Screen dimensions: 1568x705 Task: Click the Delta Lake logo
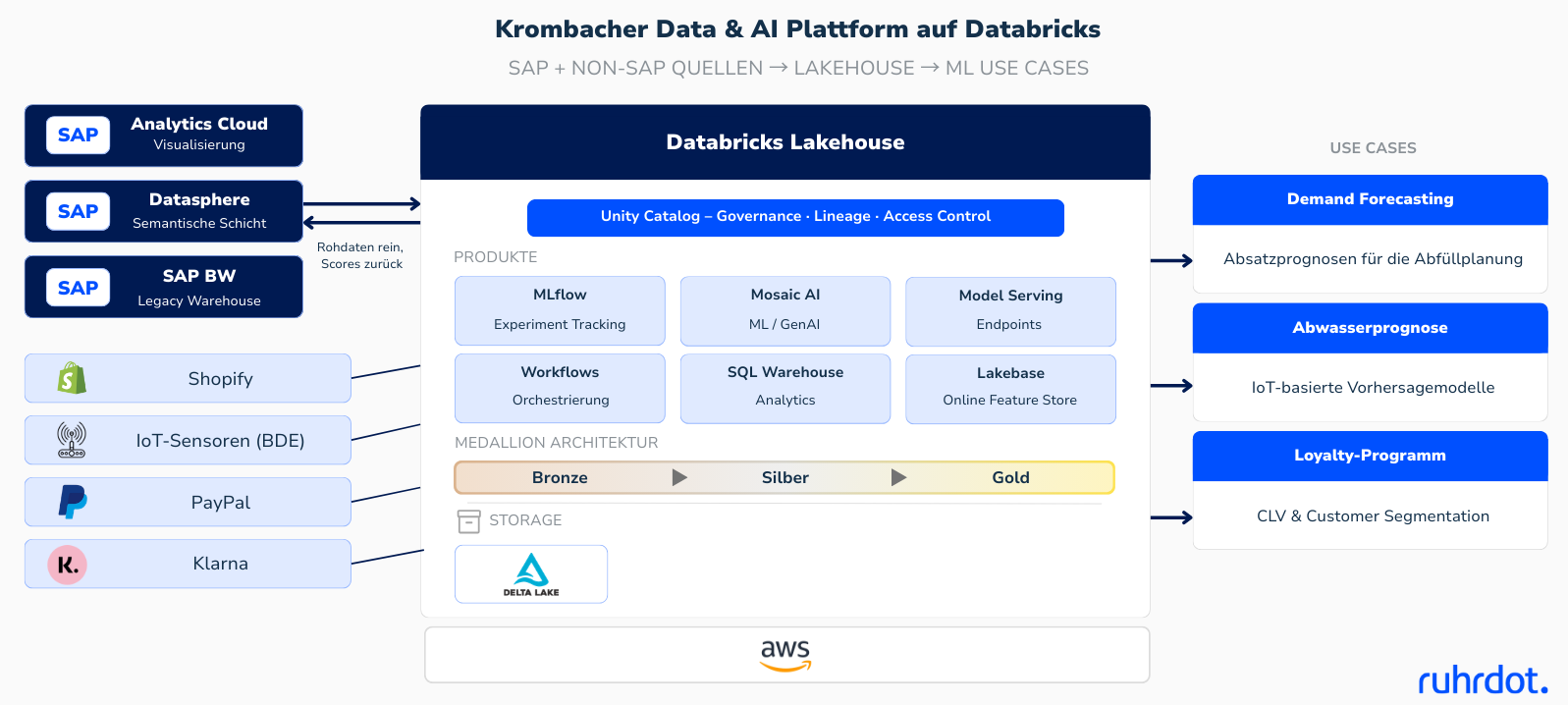[x=531, y=574]
